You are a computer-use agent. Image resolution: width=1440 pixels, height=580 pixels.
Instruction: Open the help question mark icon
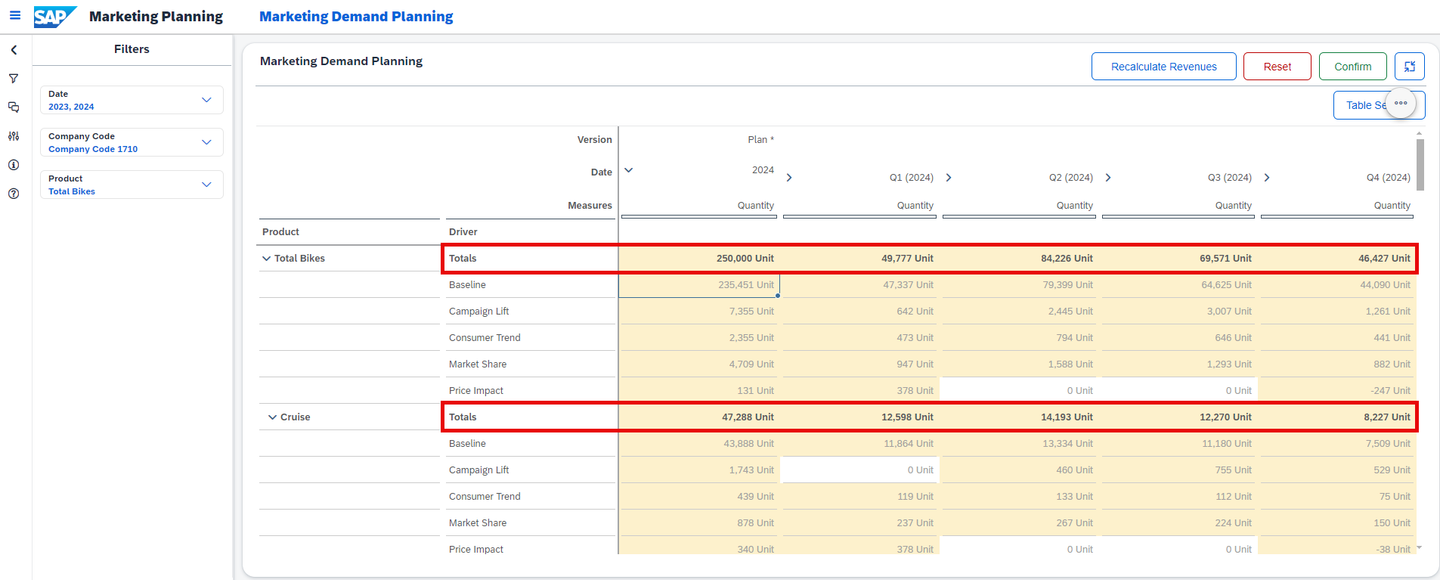pos(14,194)
